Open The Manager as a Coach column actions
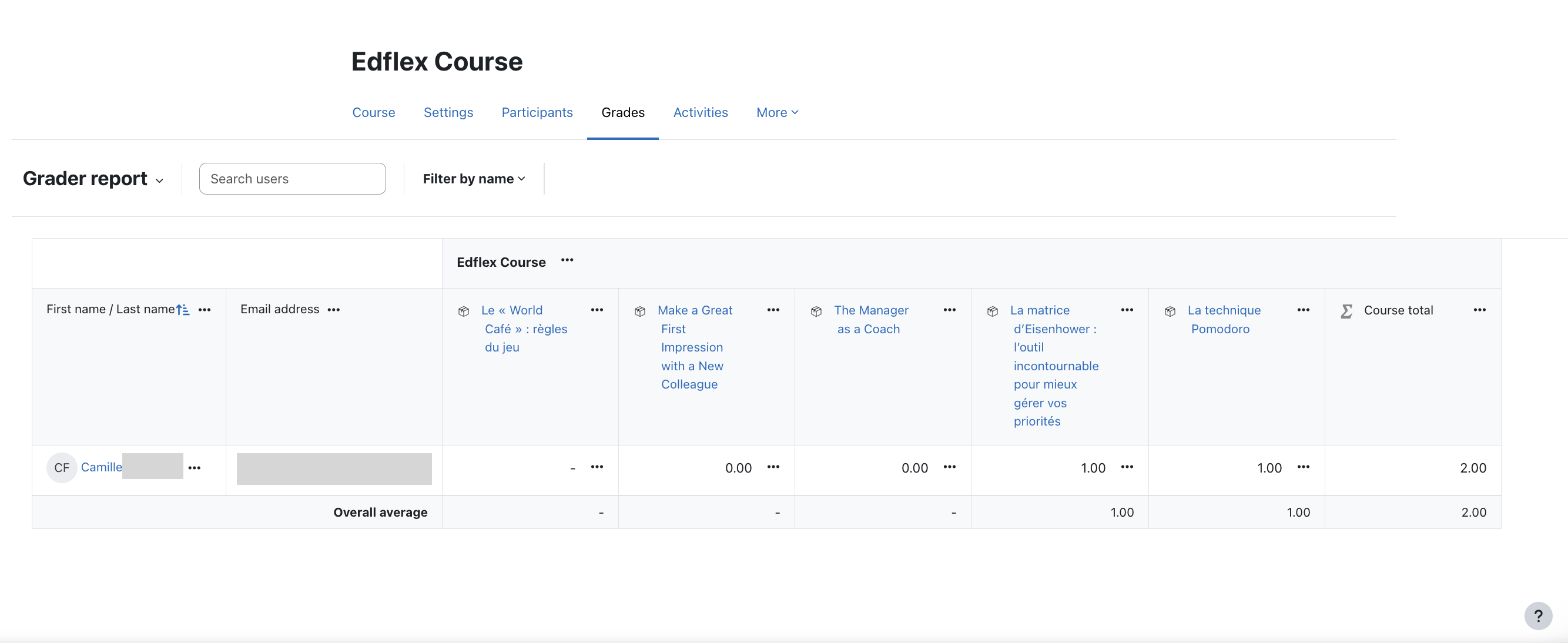The width and height of the screenshot is (1568, 643). point(950,310)
